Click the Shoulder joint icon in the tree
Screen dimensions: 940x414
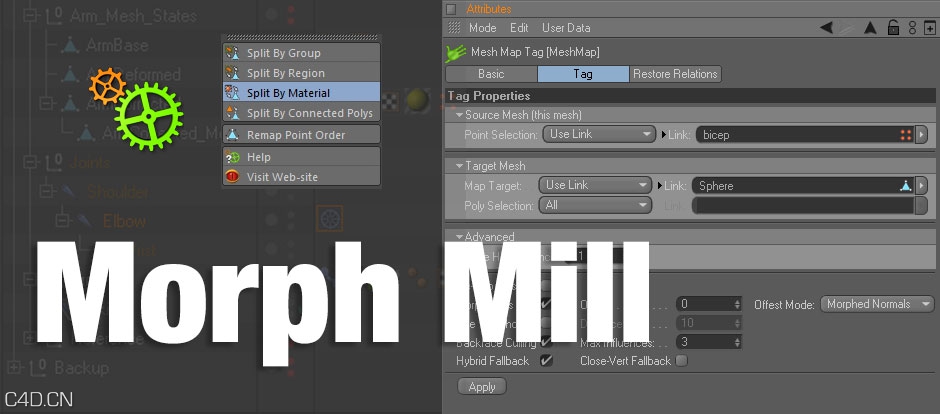pos(67,192)
